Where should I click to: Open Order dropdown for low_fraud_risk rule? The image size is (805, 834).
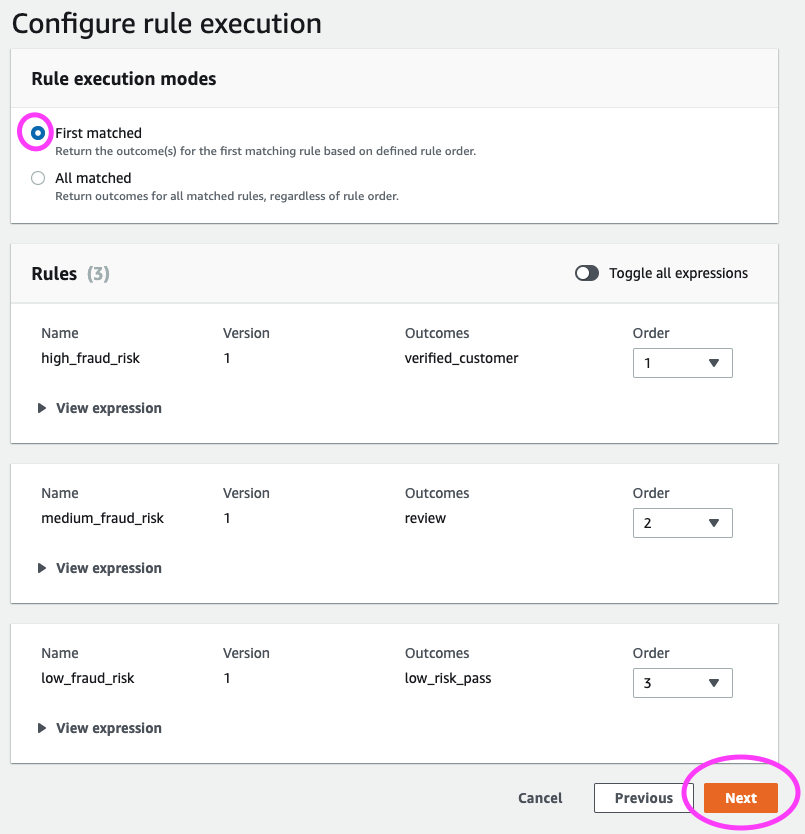[x=682, y=683]
